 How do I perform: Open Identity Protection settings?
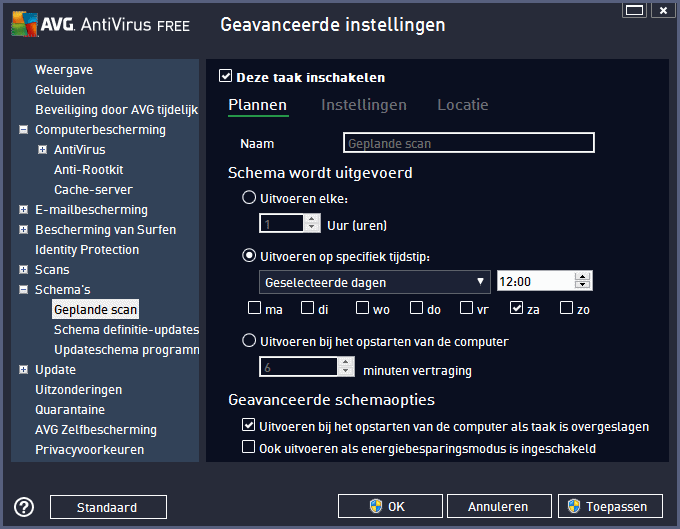(x=87, y=250)
